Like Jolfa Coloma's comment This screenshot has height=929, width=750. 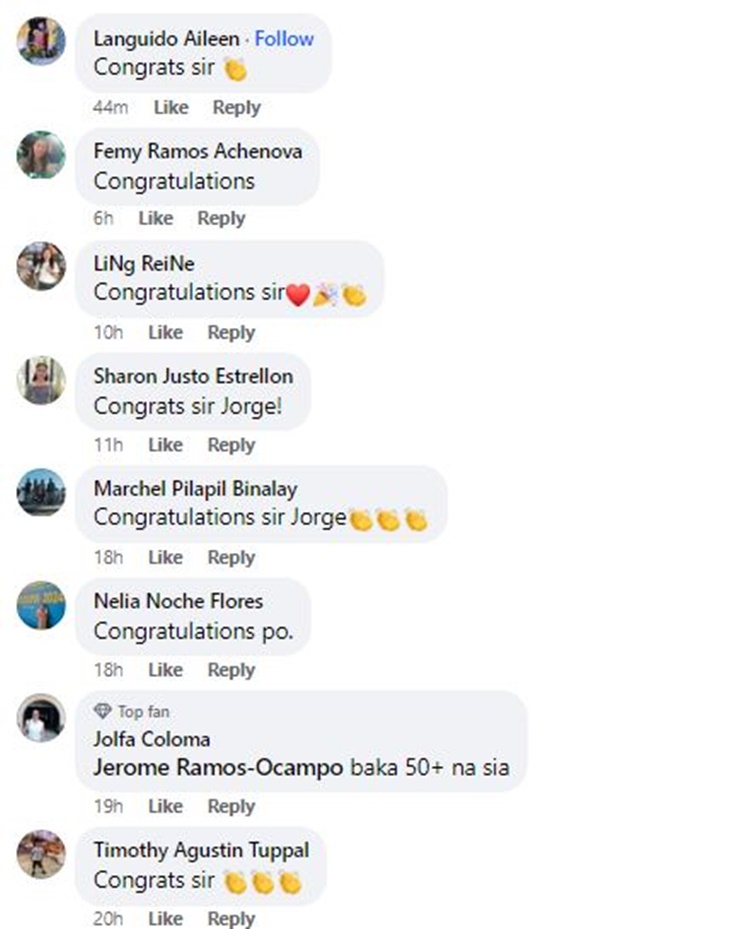coord(165,806)
